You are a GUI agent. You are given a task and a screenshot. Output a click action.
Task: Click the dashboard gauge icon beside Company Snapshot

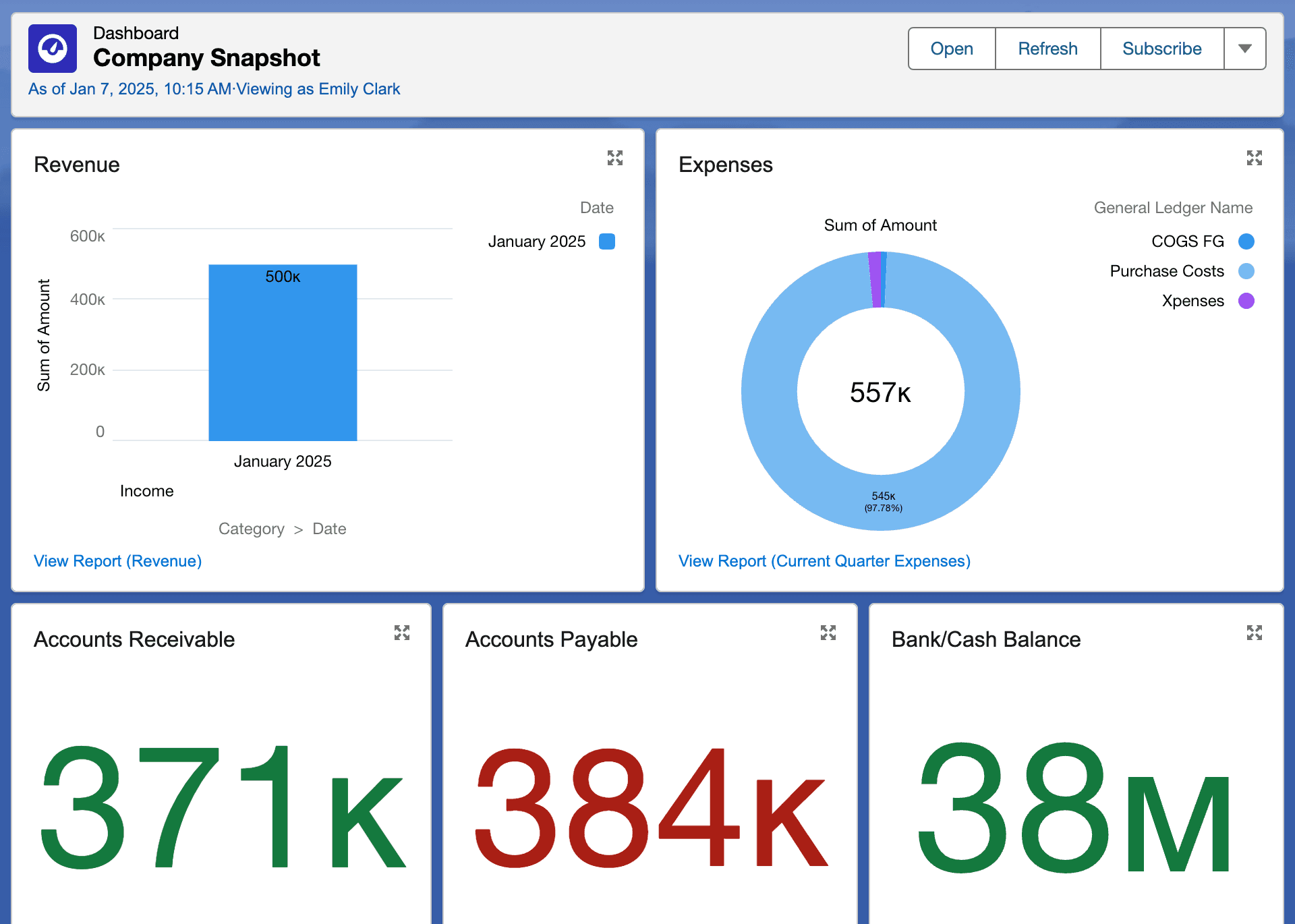click(53, 49)
